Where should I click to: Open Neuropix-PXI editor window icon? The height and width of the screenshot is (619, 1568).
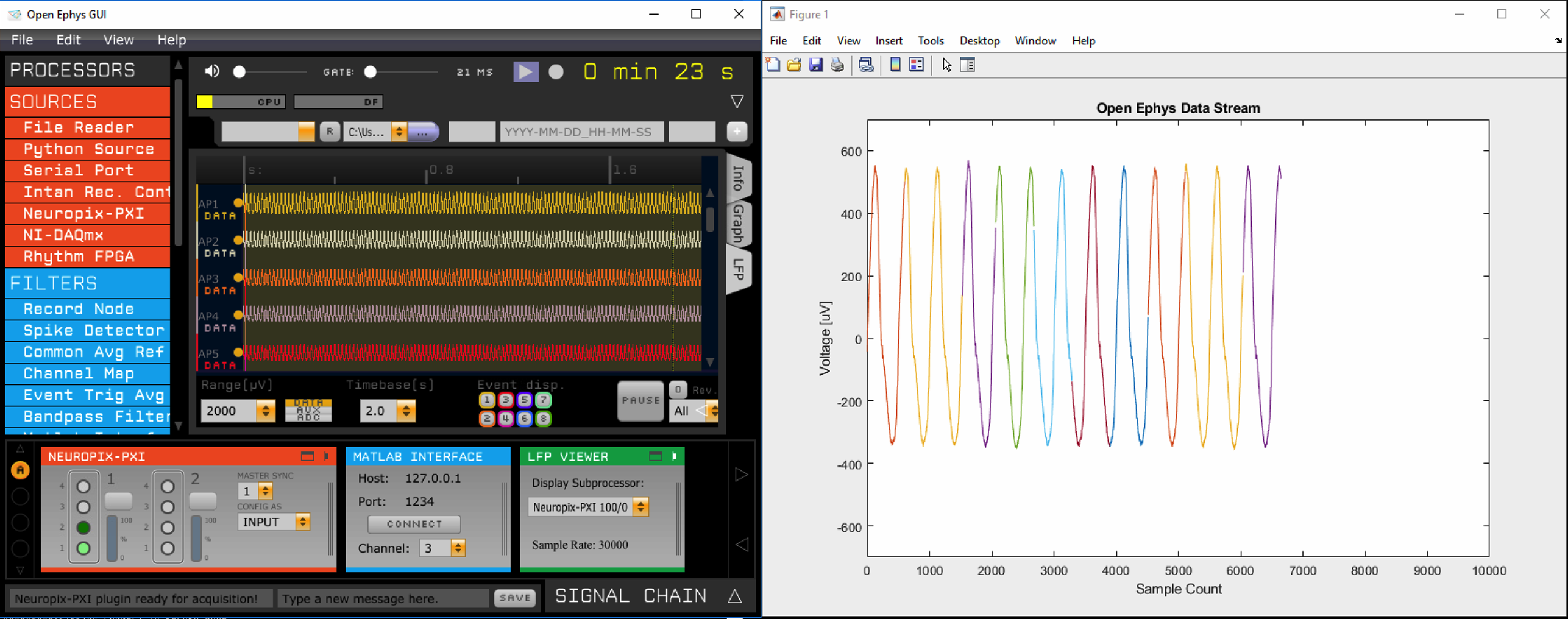[308, 456]
